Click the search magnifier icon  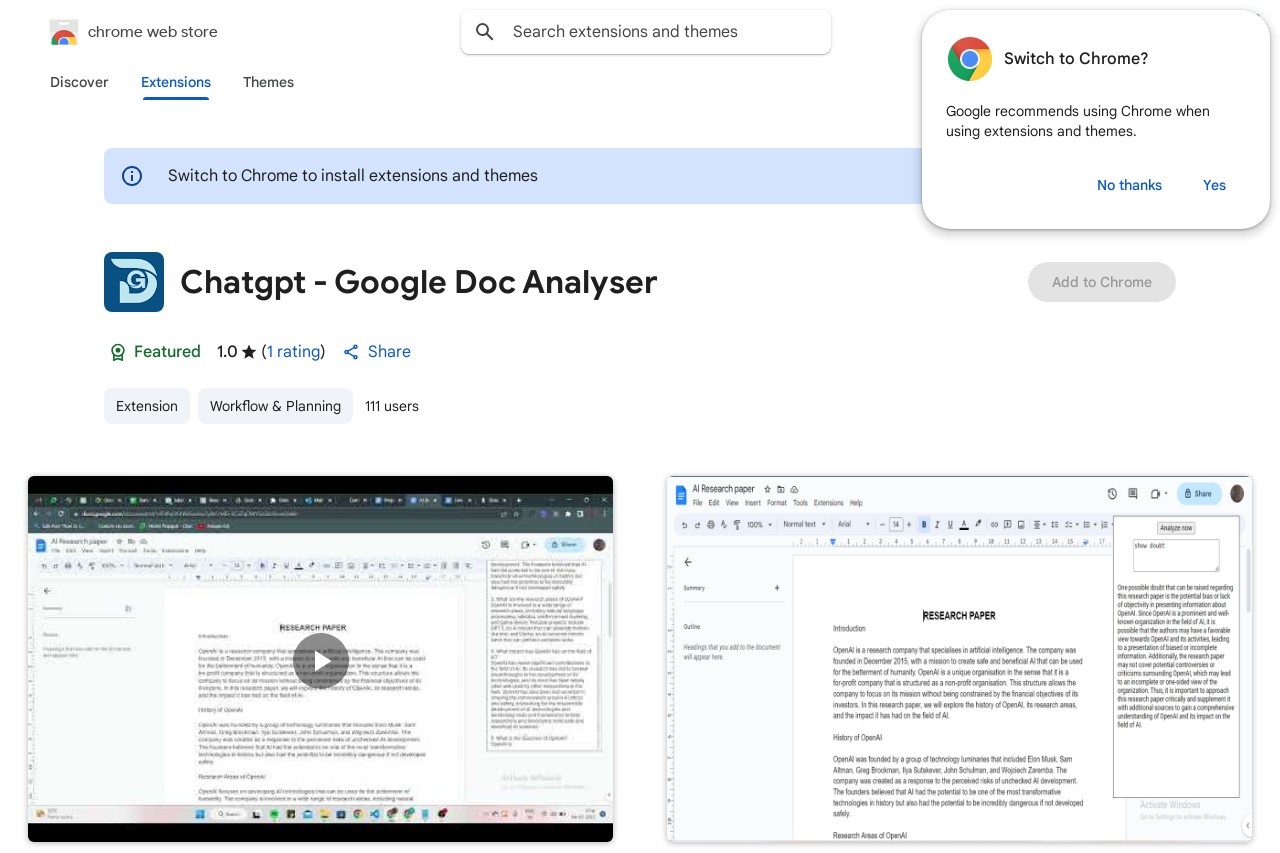pos(485,32)
